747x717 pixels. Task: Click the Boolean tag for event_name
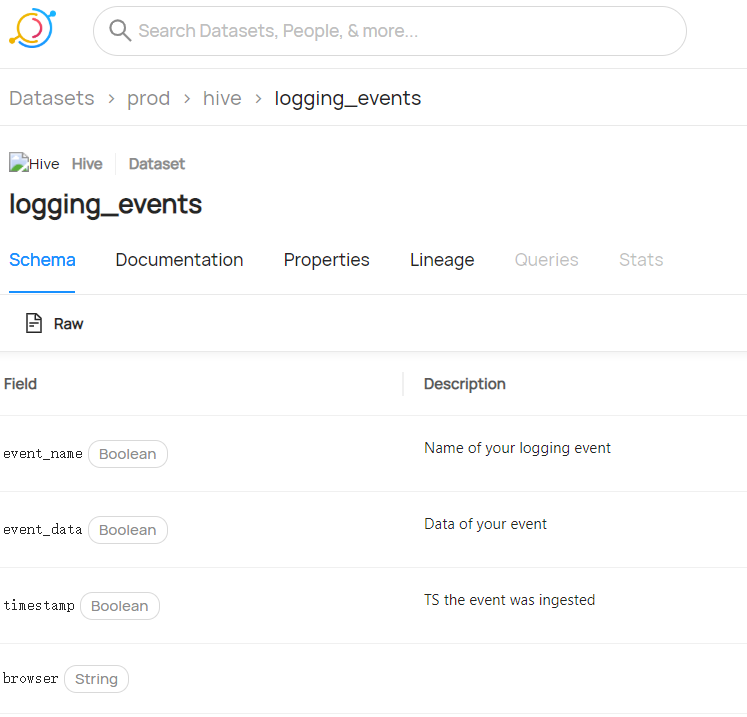click(x=128, y=454)
